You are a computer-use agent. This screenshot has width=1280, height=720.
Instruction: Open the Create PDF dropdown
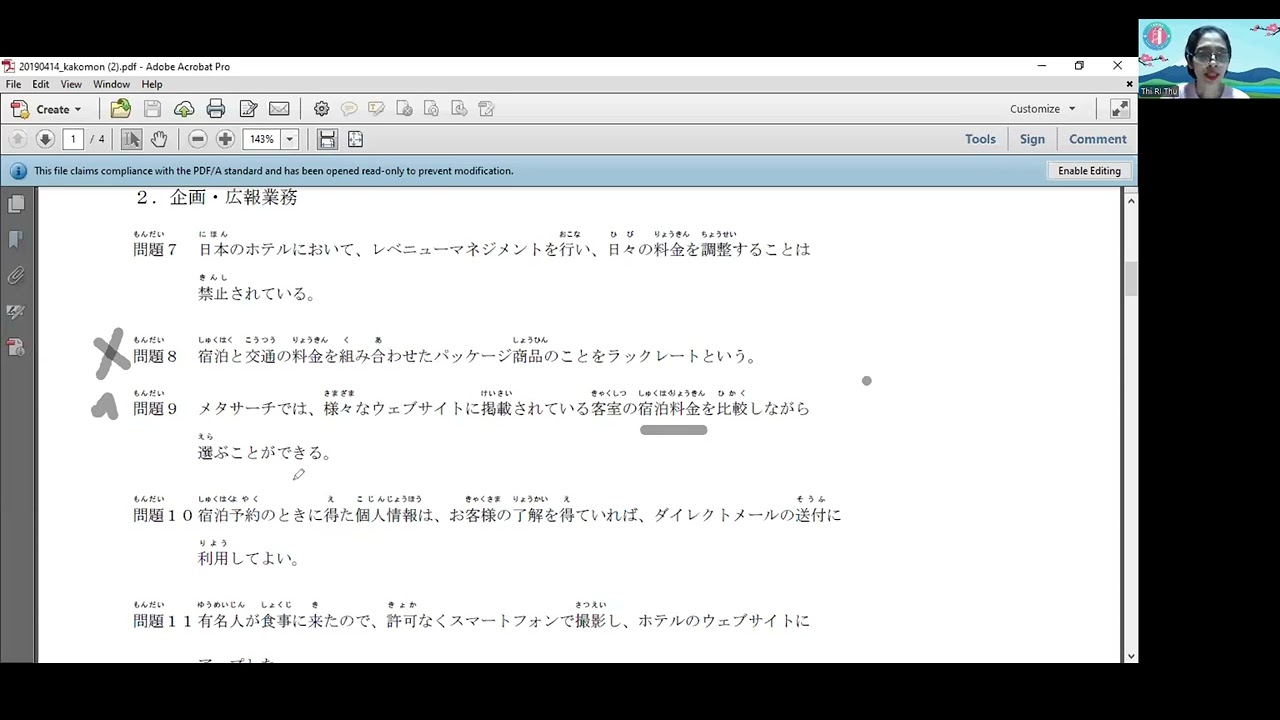(x=46, y=109)
